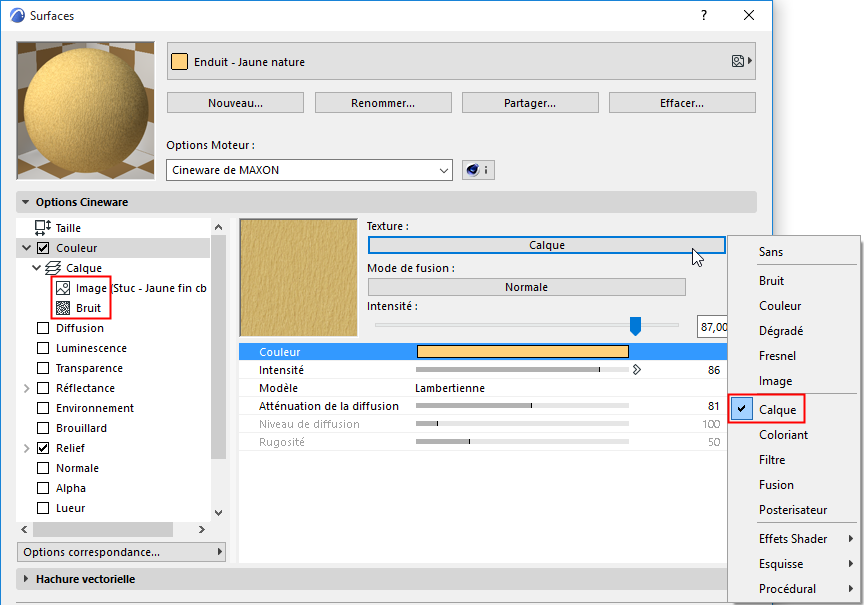This screenshot has width=864, height=605.
Task: Click the Calque layers icon under Couleur
Action: (52, 267)
